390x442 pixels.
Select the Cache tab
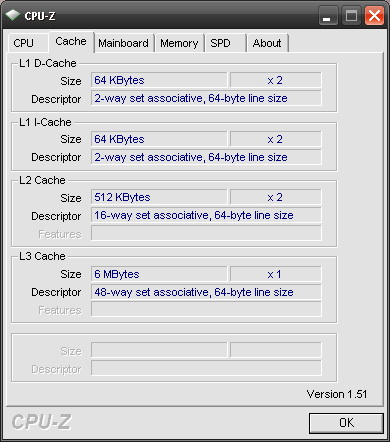pyautogui.click(x=71, y=41)
